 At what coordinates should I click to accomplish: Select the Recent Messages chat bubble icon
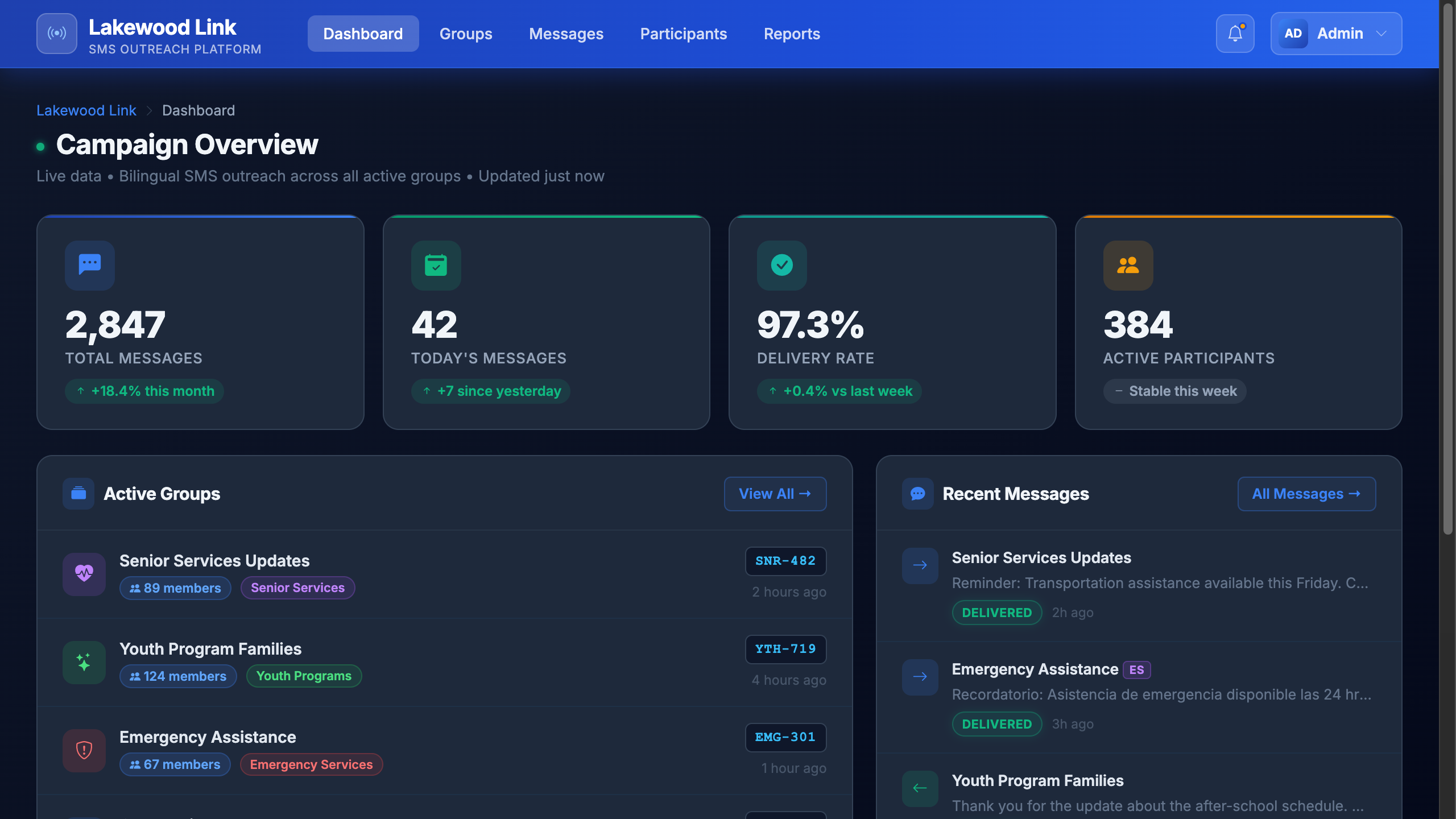click(918, 494)
